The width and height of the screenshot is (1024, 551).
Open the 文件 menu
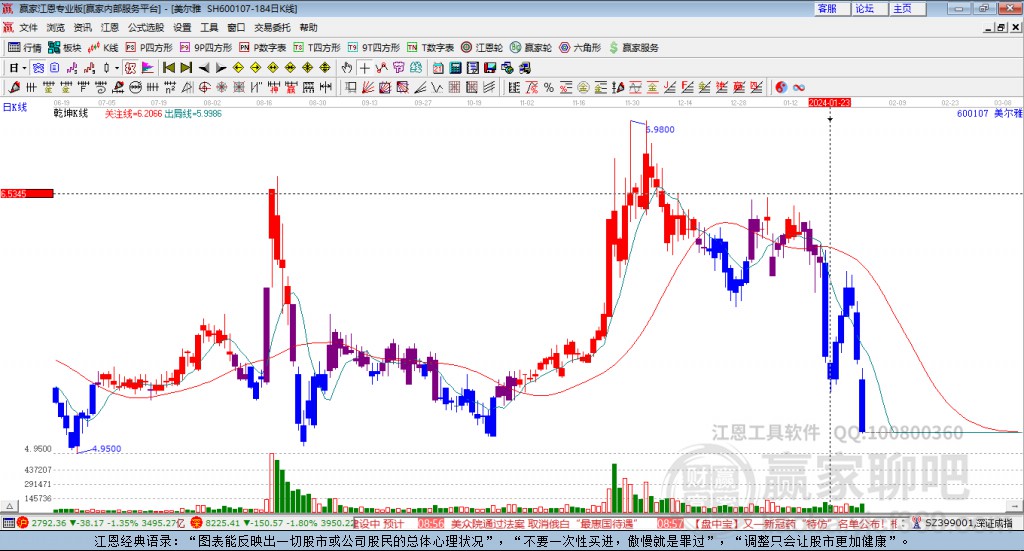29,27
